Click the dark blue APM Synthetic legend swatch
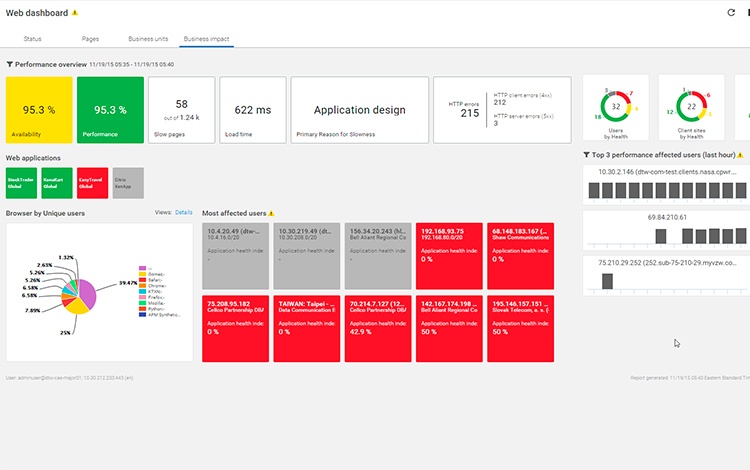The height and width of the screenshot is (470, 750). (x=142, y=315)
